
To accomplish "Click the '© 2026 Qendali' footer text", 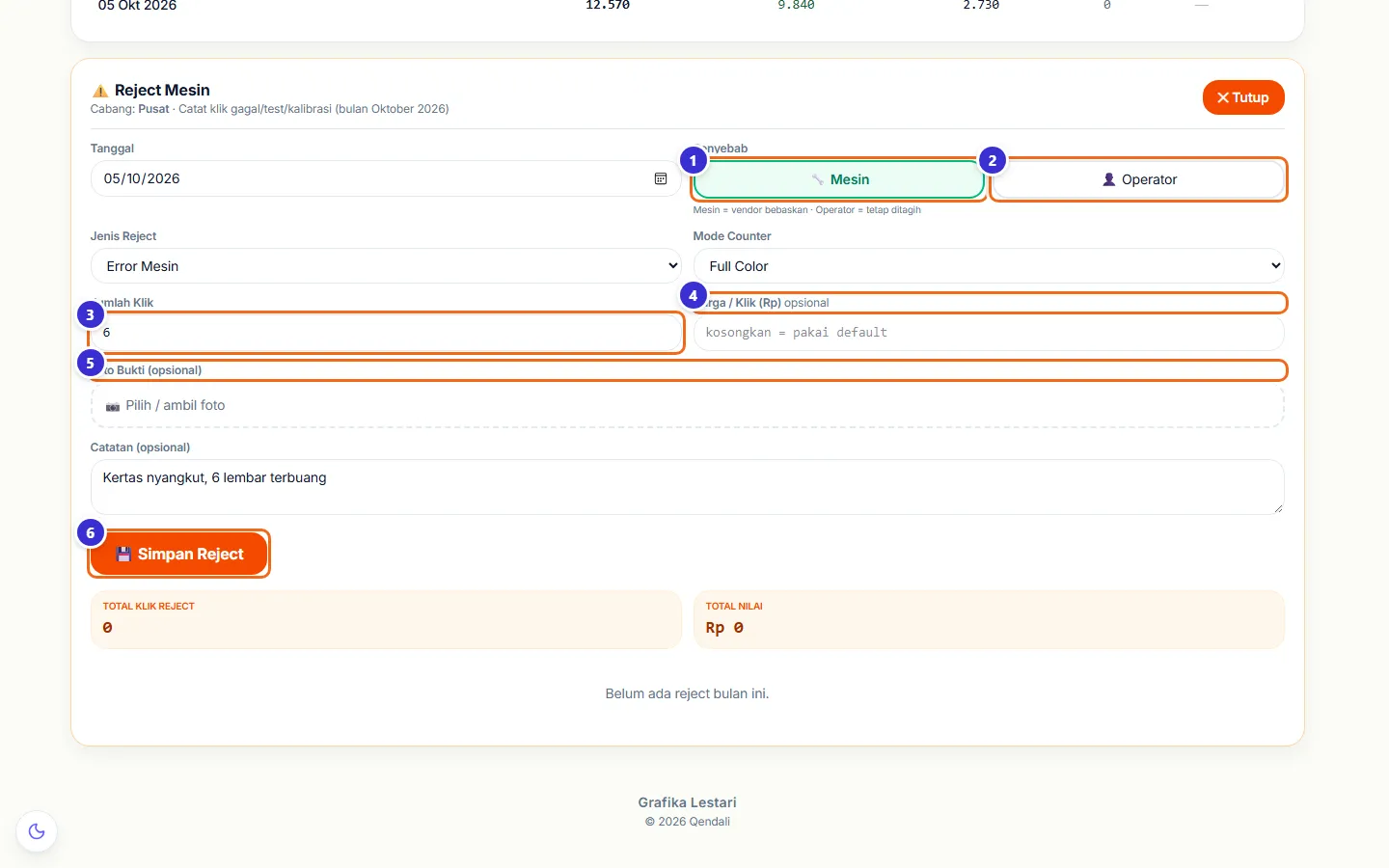I will click(x=688, y=822).
